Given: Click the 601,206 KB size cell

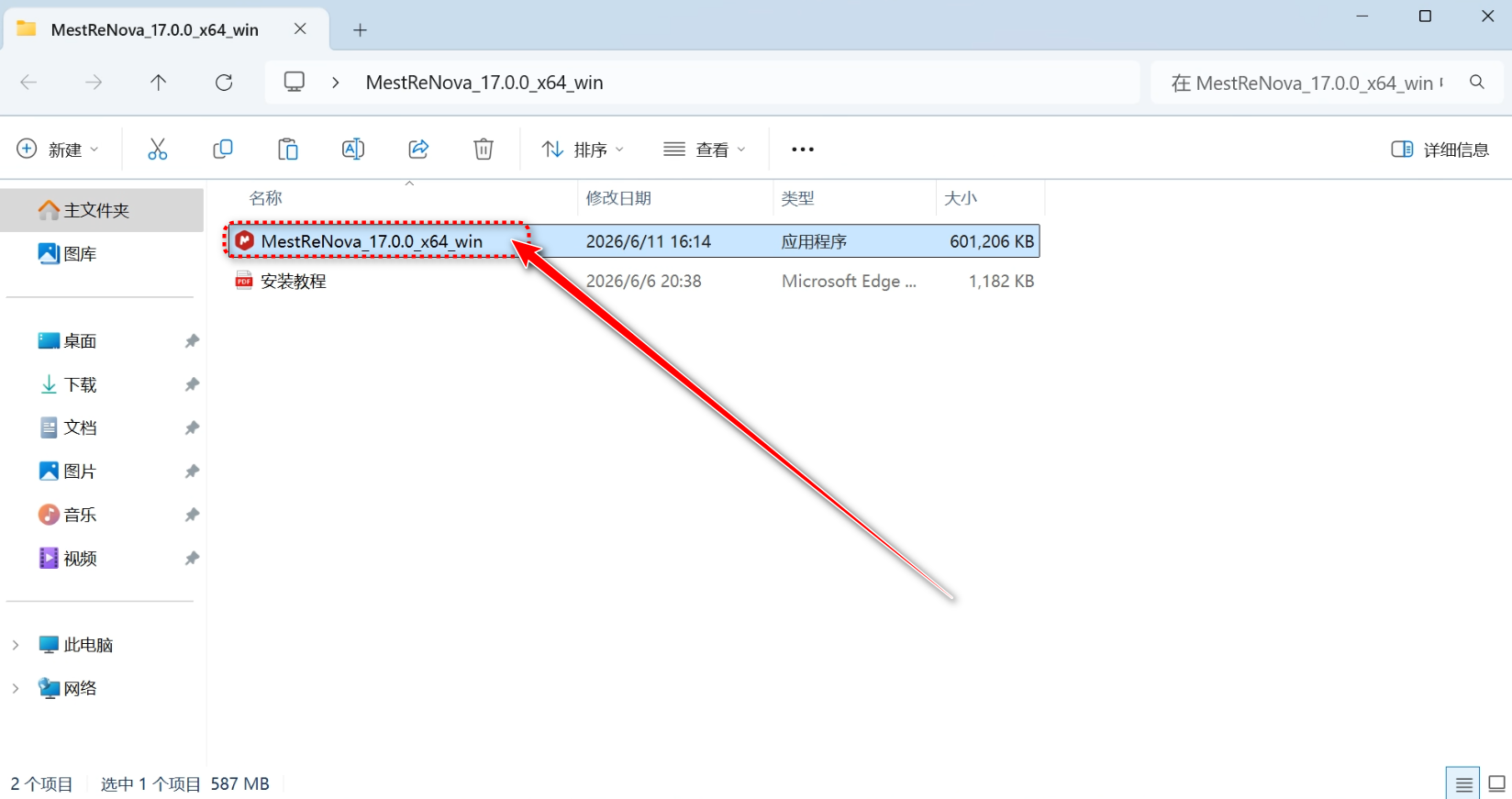Looking at the screenshot, I should tap(992, 241).
